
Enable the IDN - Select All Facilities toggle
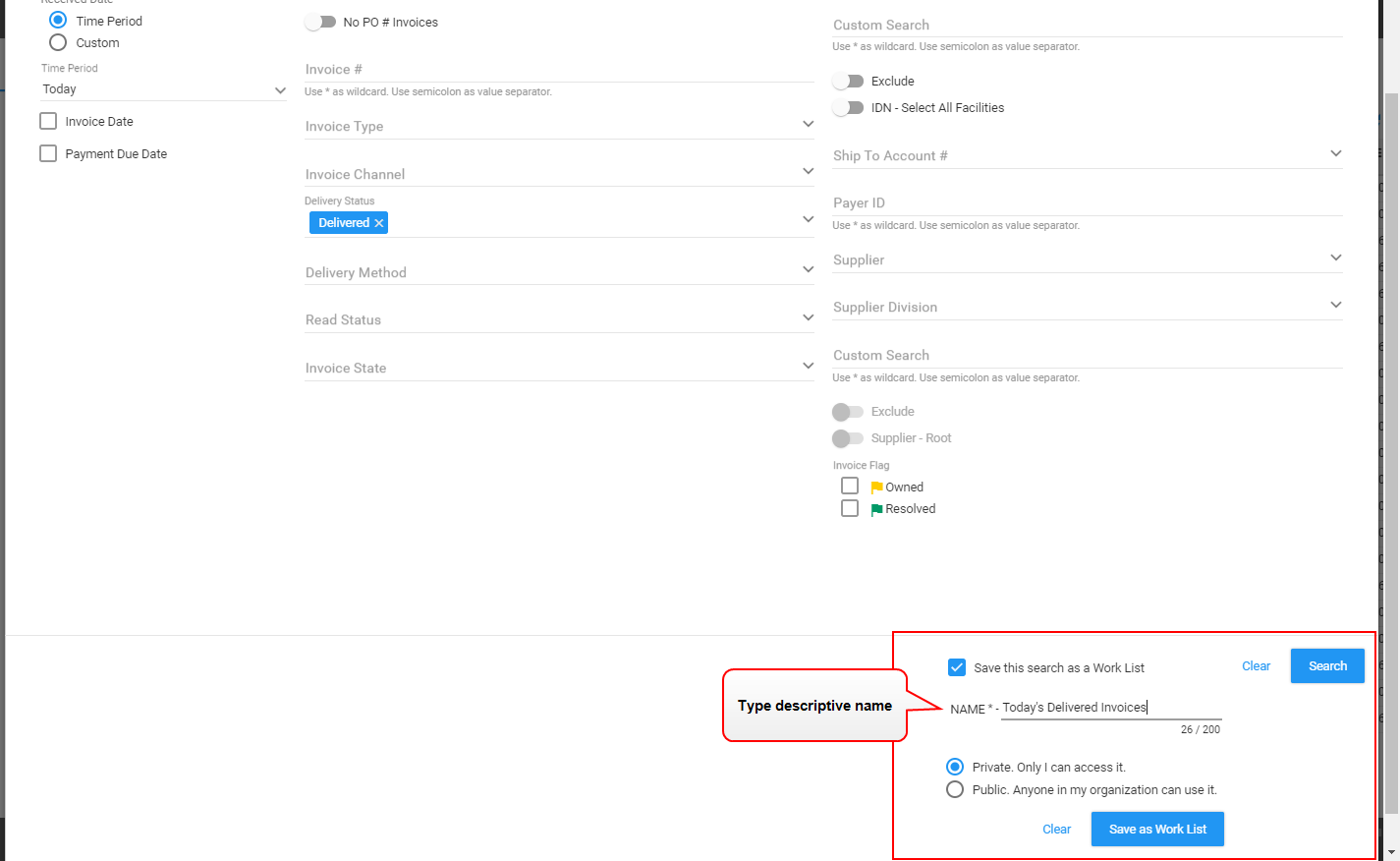(848, 108)
